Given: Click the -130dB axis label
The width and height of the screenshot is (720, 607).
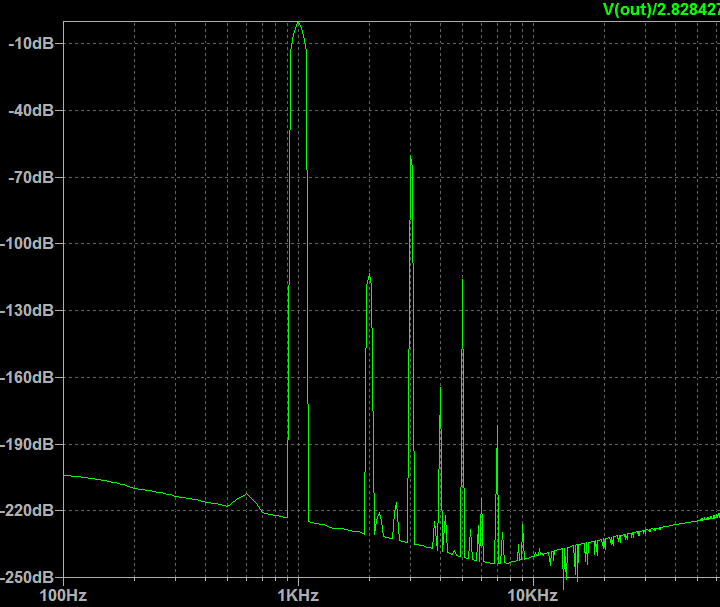Looking at the screenshot, I should pyautogui.click(x=27, y=311).
